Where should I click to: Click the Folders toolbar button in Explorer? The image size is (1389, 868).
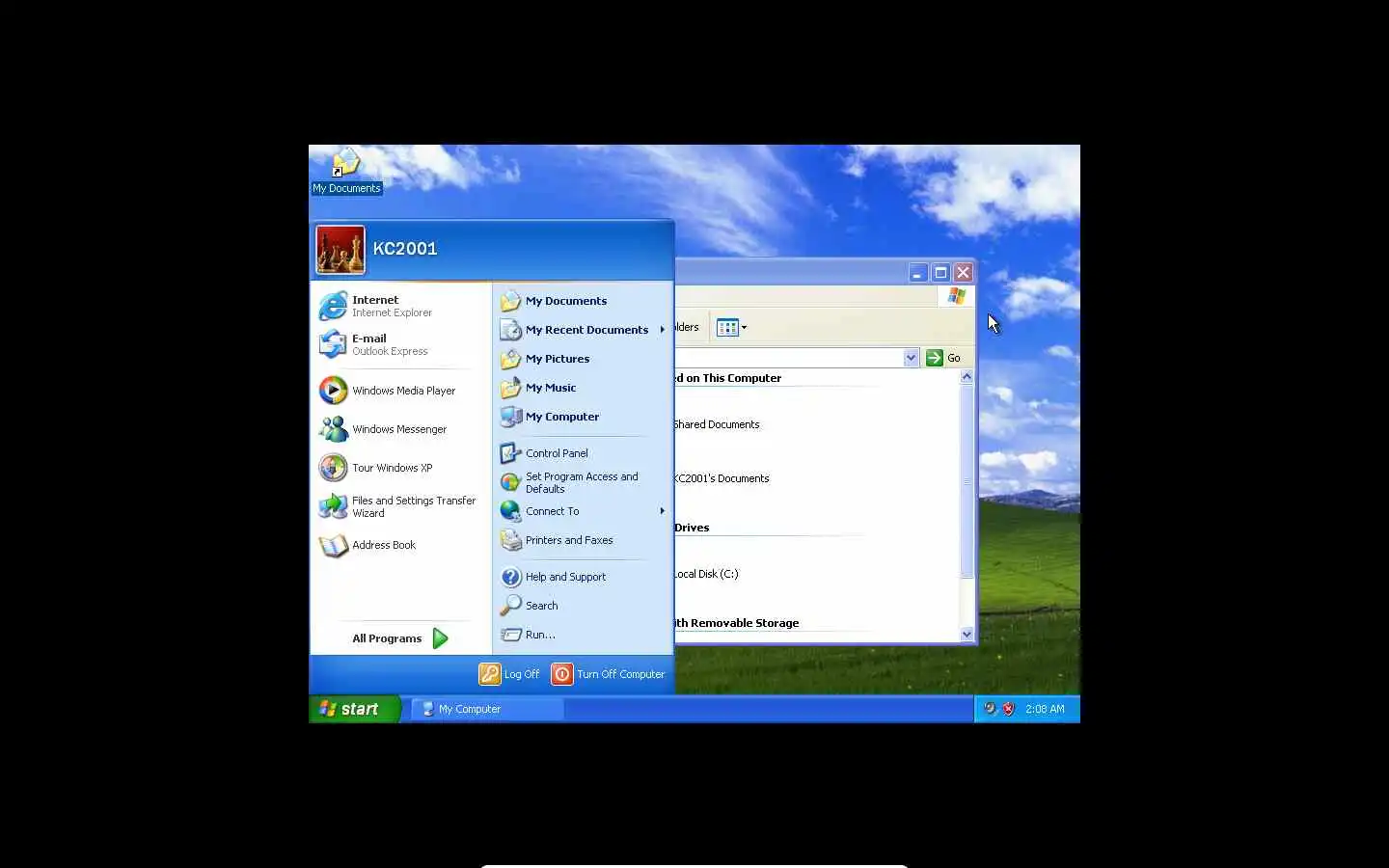point(687,328)
